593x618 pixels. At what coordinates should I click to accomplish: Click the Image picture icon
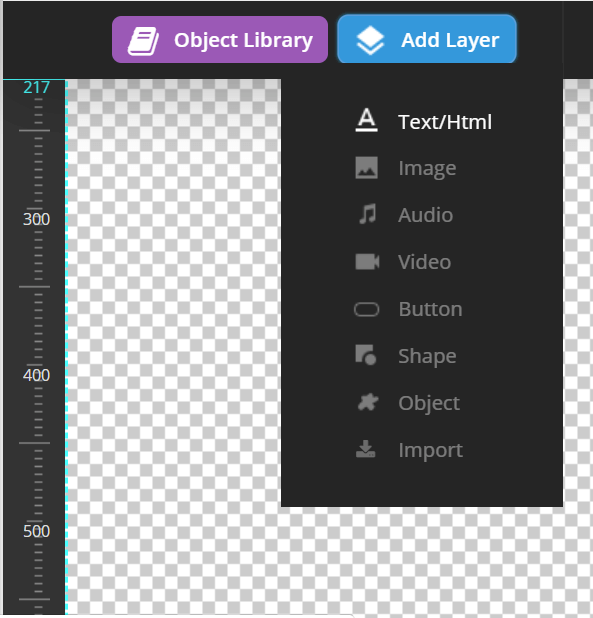366,168
